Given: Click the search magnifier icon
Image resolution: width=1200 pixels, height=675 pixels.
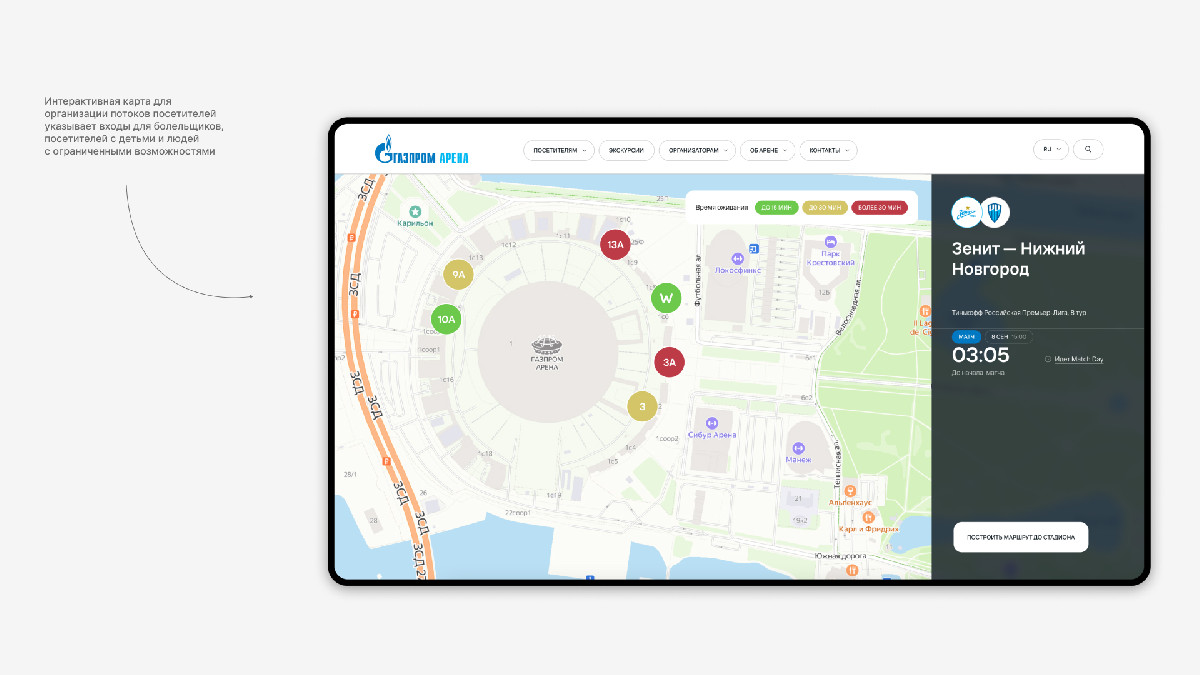Looking at the screenshot, I should tap(1089, 150).
